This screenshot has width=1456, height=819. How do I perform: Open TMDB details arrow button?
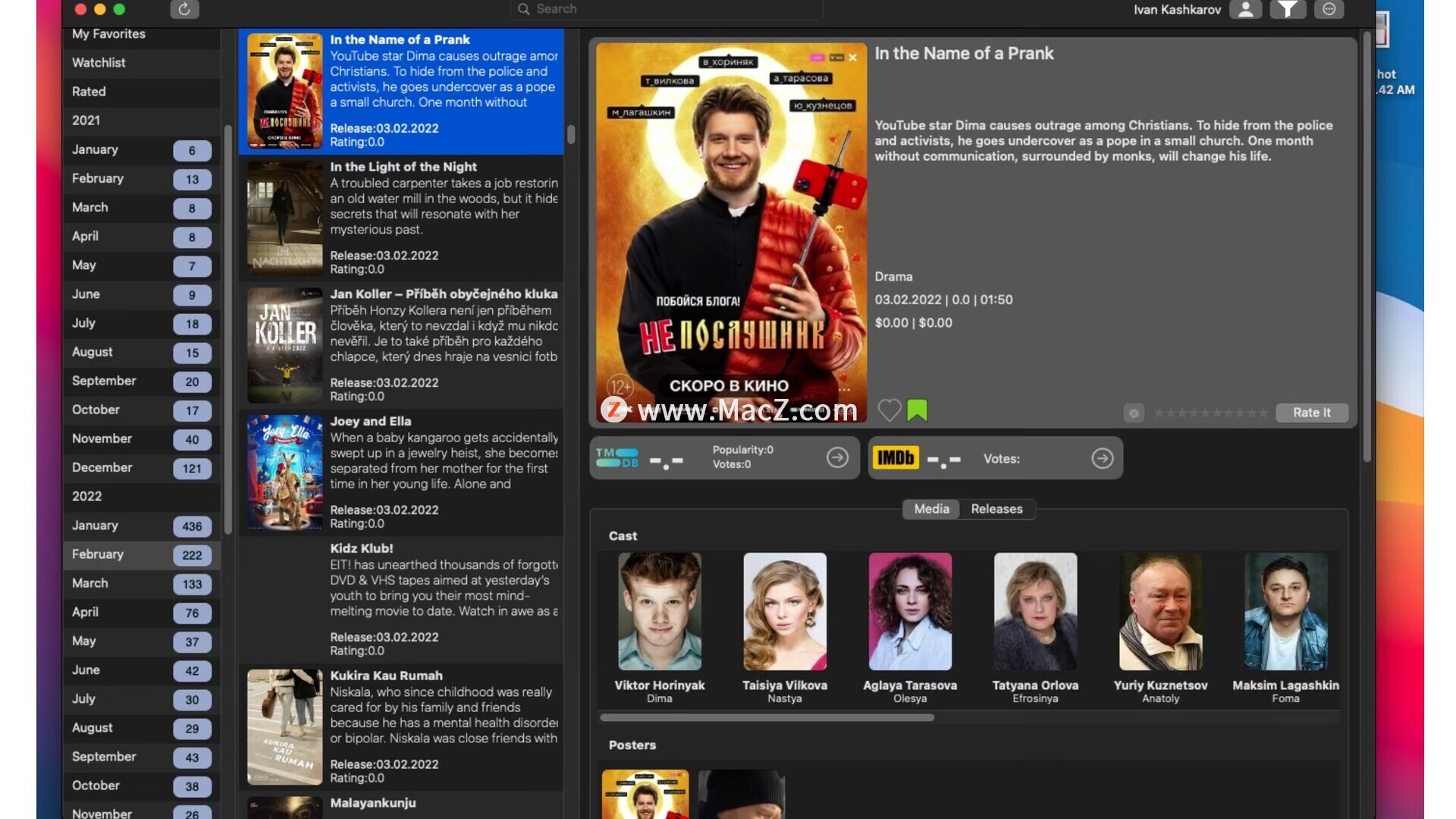point(837,457)
